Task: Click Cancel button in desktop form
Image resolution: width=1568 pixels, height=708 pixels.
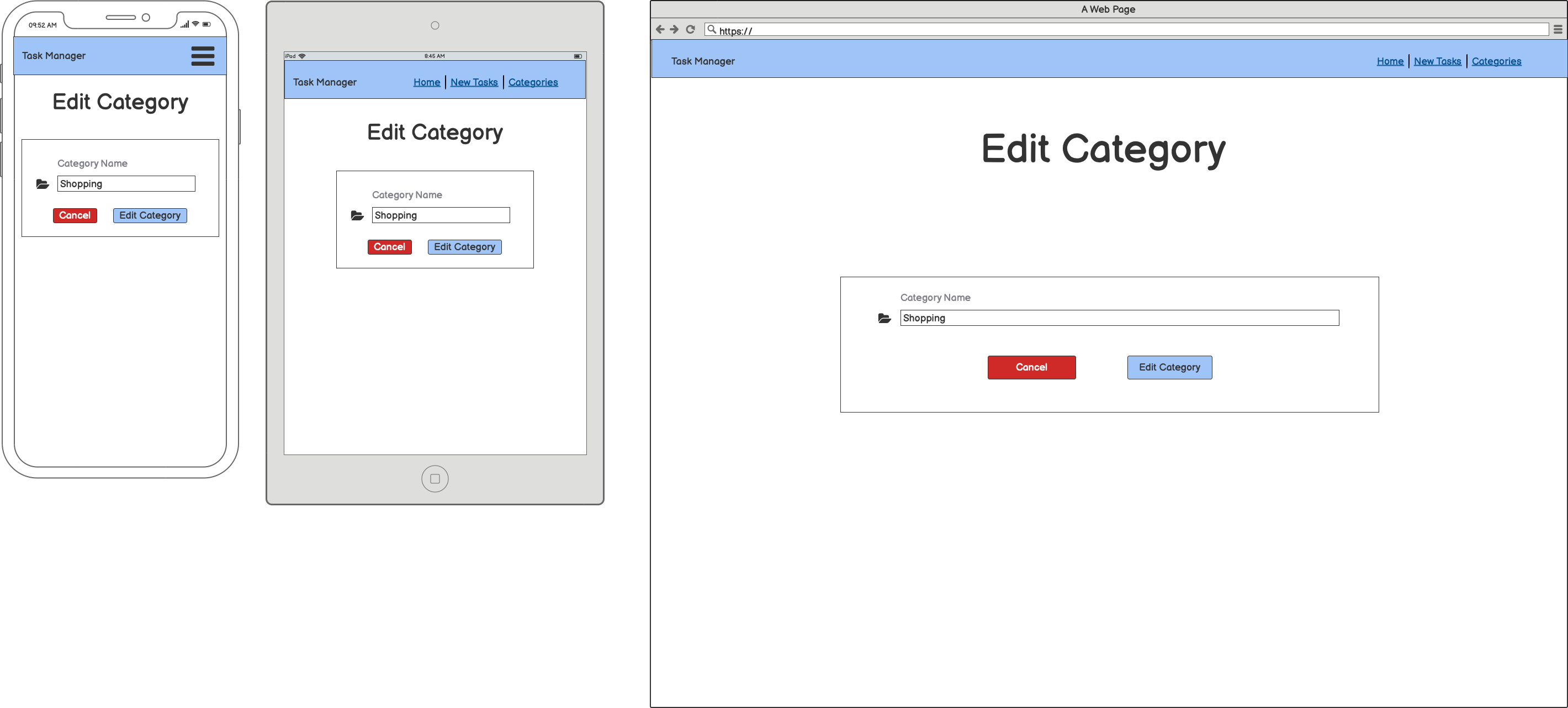Action: coord(1031,368)
